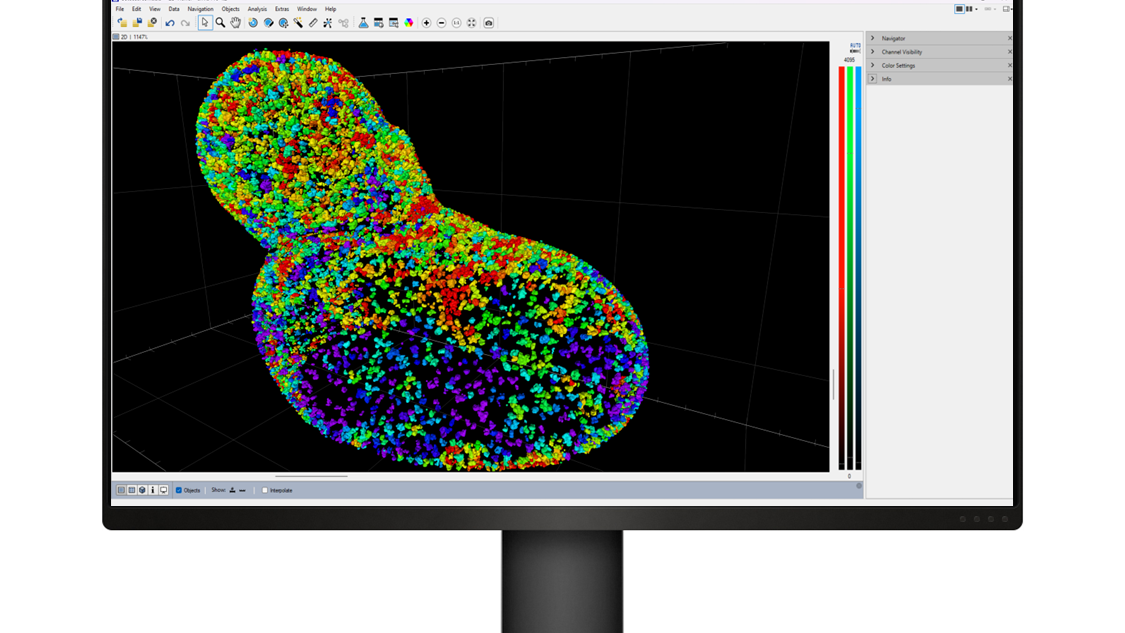This screenshot has height=633, width=1125.
Task: Expand the Navigator panel
Action: pyautogui.click(x=873, y=38)
